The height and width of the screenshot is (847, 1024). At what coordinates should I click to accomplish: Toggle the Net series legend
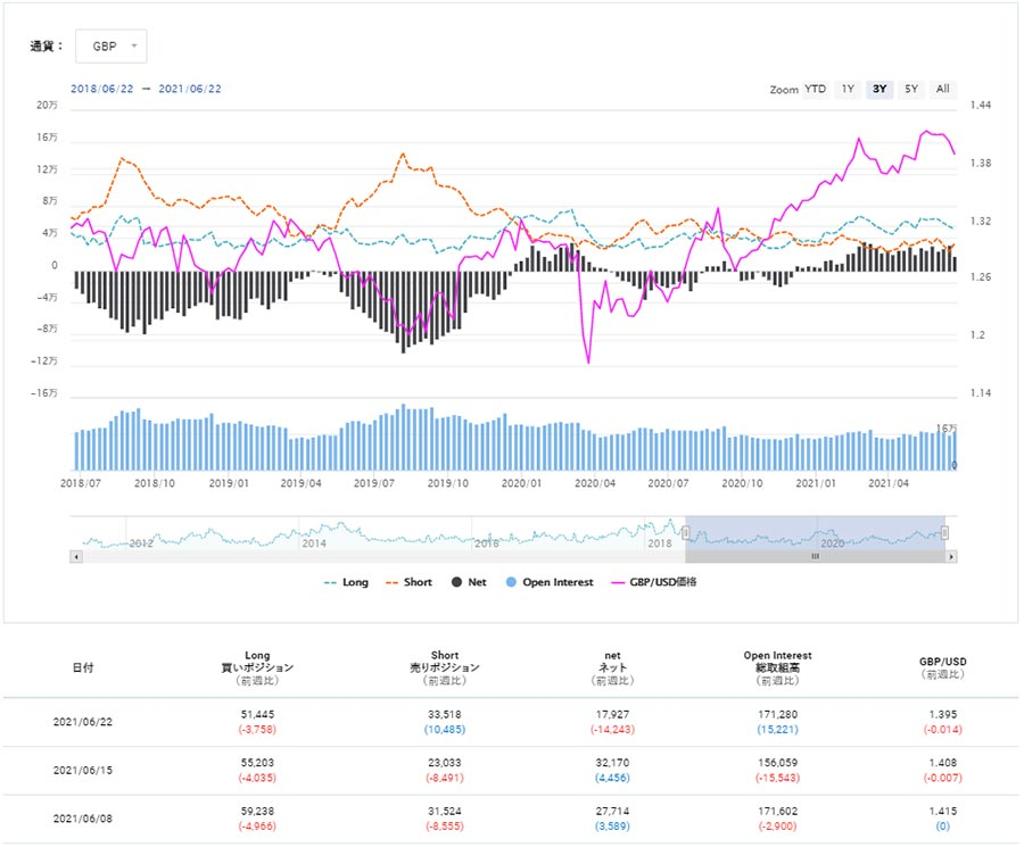(469, 582)
